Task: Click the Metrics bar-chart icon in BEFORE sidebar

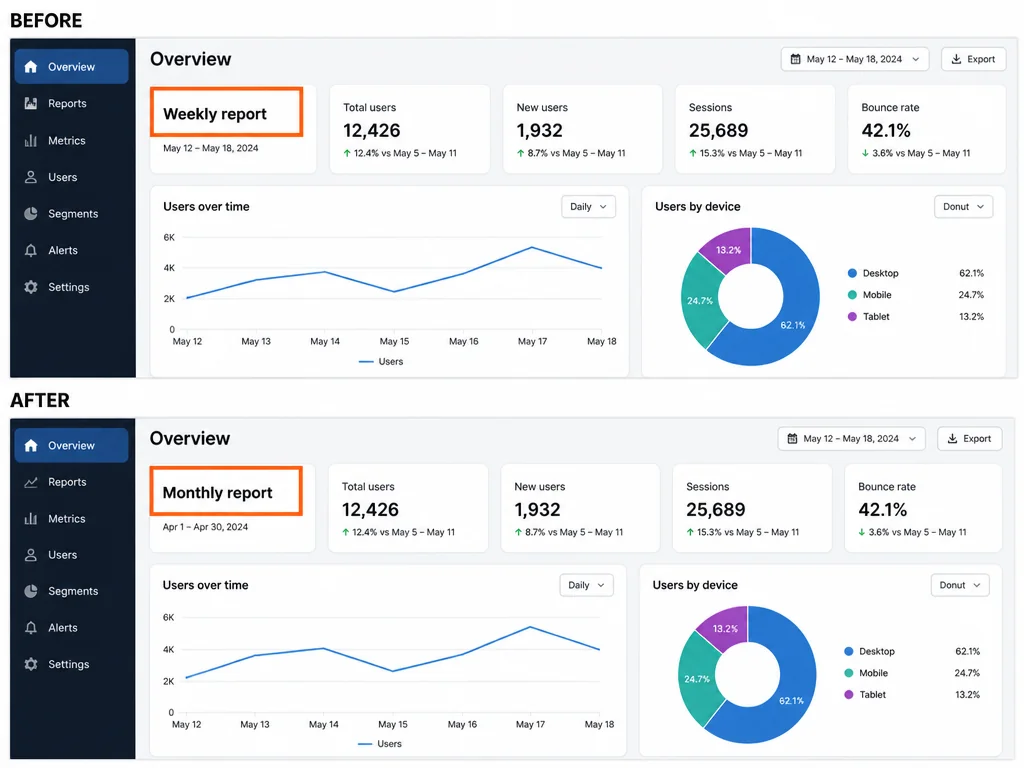Action: pos(31,140)
